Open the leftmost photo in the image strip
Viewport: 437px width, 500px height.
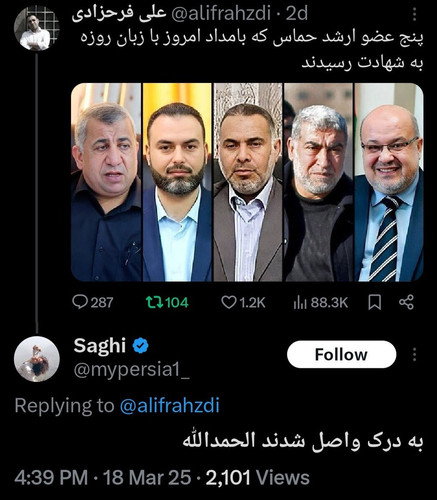106,182
